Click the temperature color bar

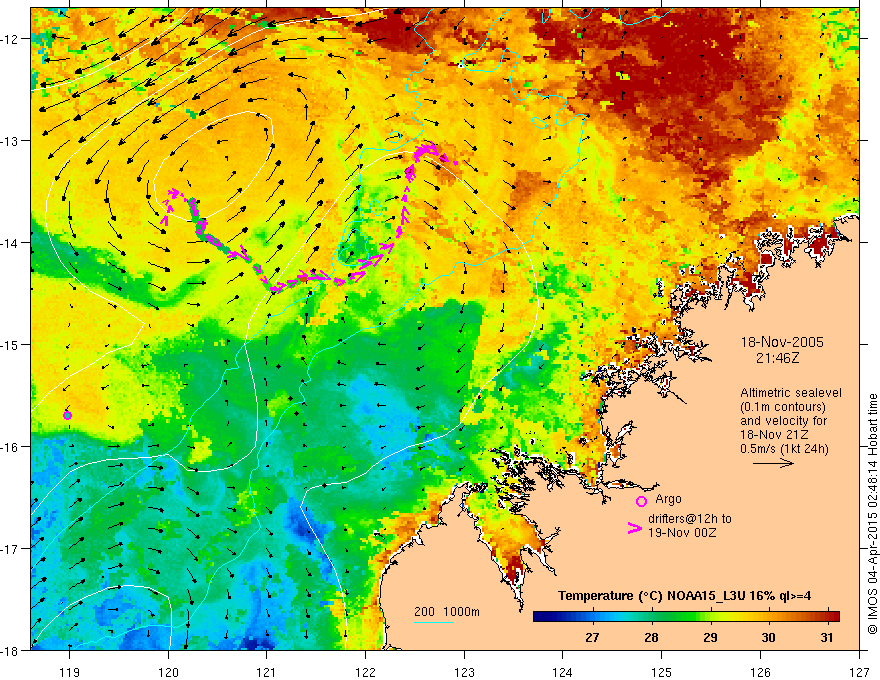[x=686, y=617]
